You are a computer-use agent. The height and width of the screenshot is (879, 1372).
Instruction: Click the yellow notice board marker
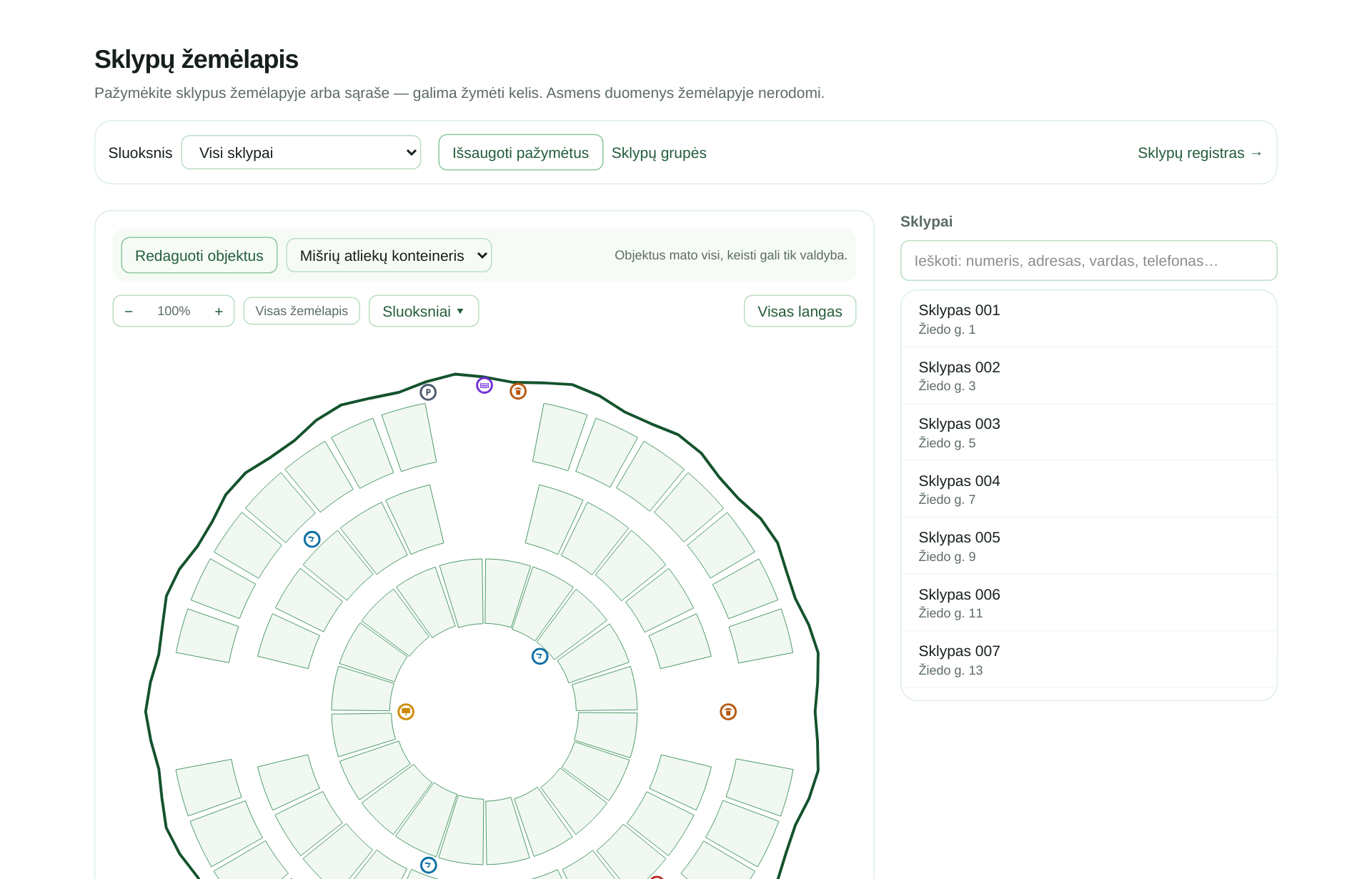pyautogui.click(x=406, y=712)
